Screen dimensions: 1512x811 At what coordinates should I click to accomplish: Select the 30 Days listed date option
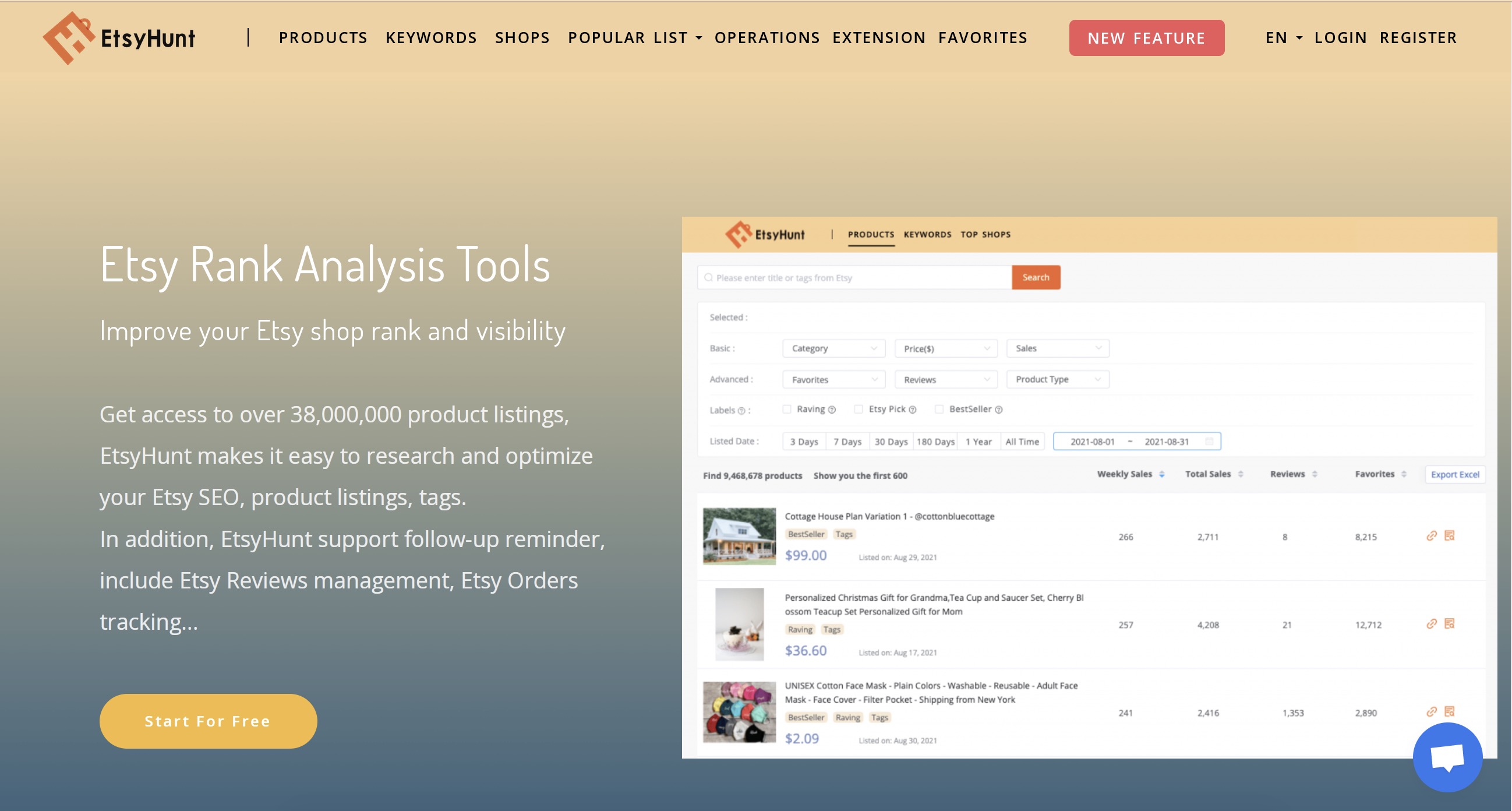pyautogui.click(x=891, y=442)
